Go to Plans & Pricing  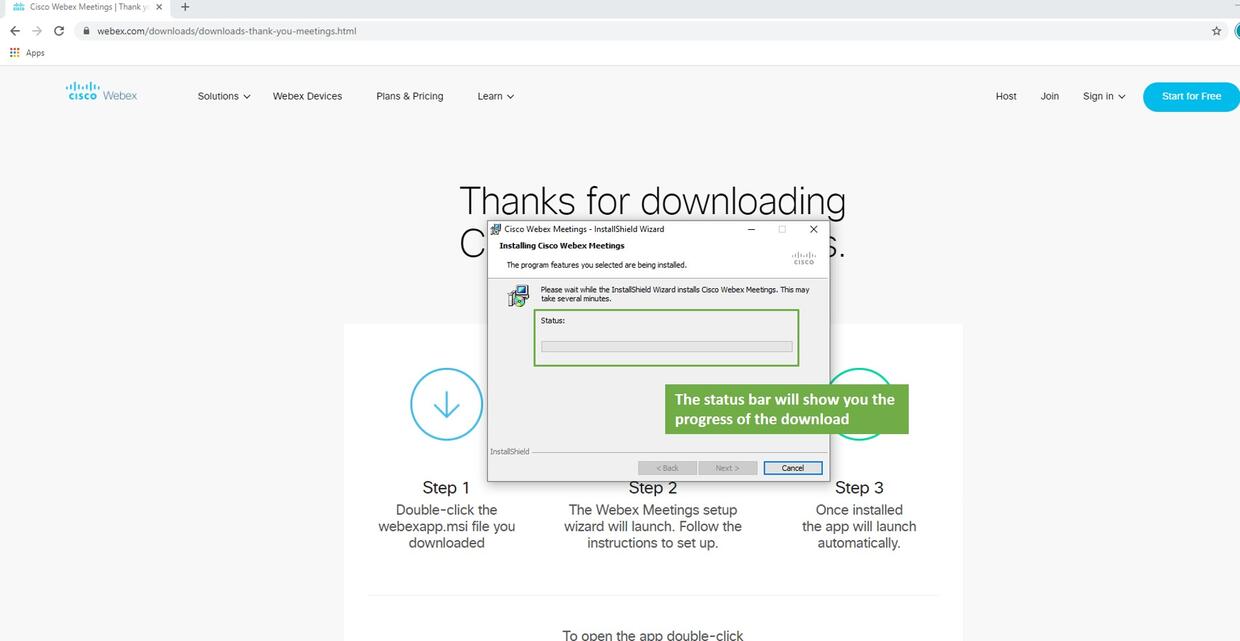pyautogui.click(x=409, y=96)
